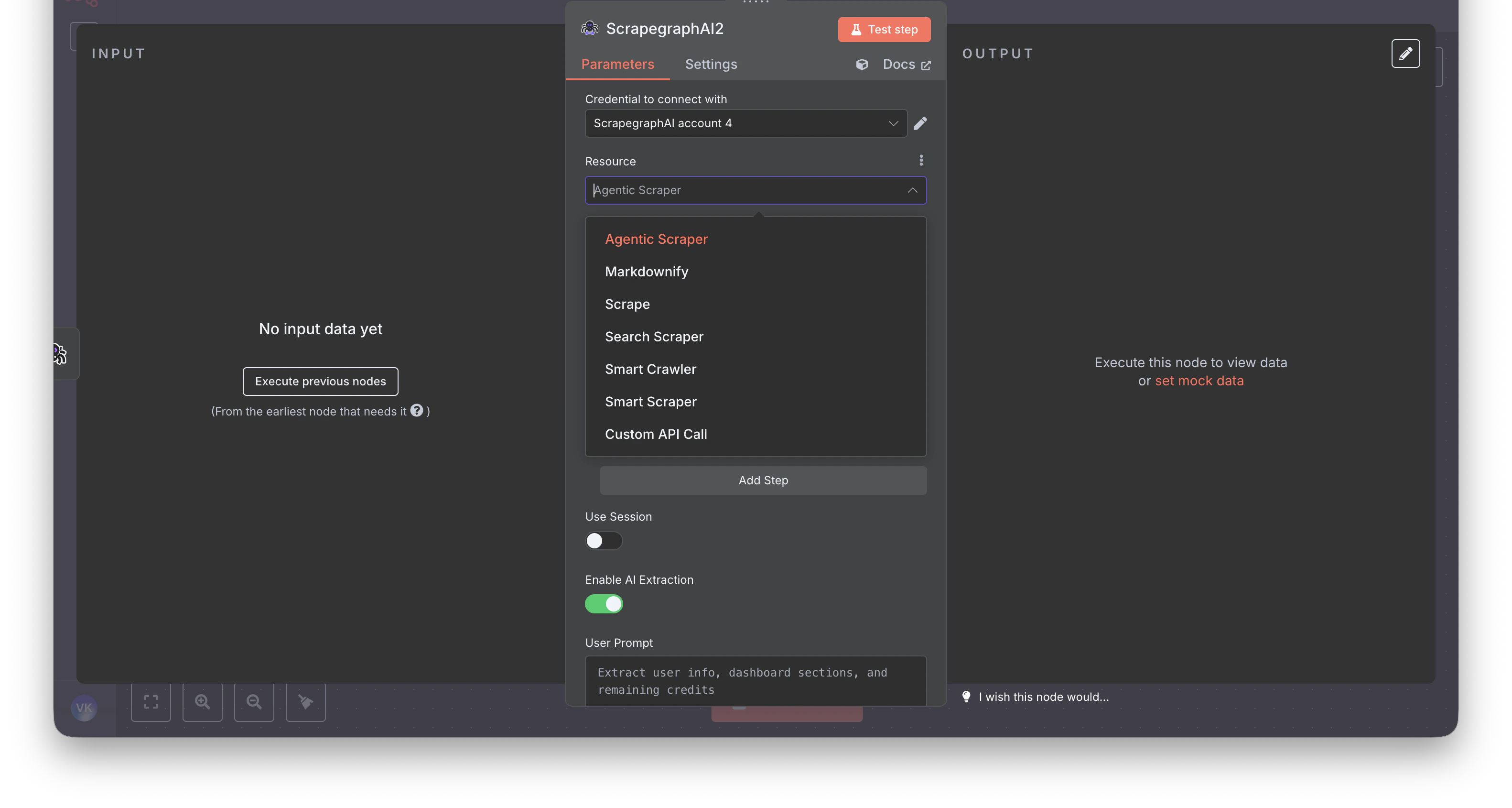
Task: Open Resource options three-dot menu
Action: click(x=921, y=160)
